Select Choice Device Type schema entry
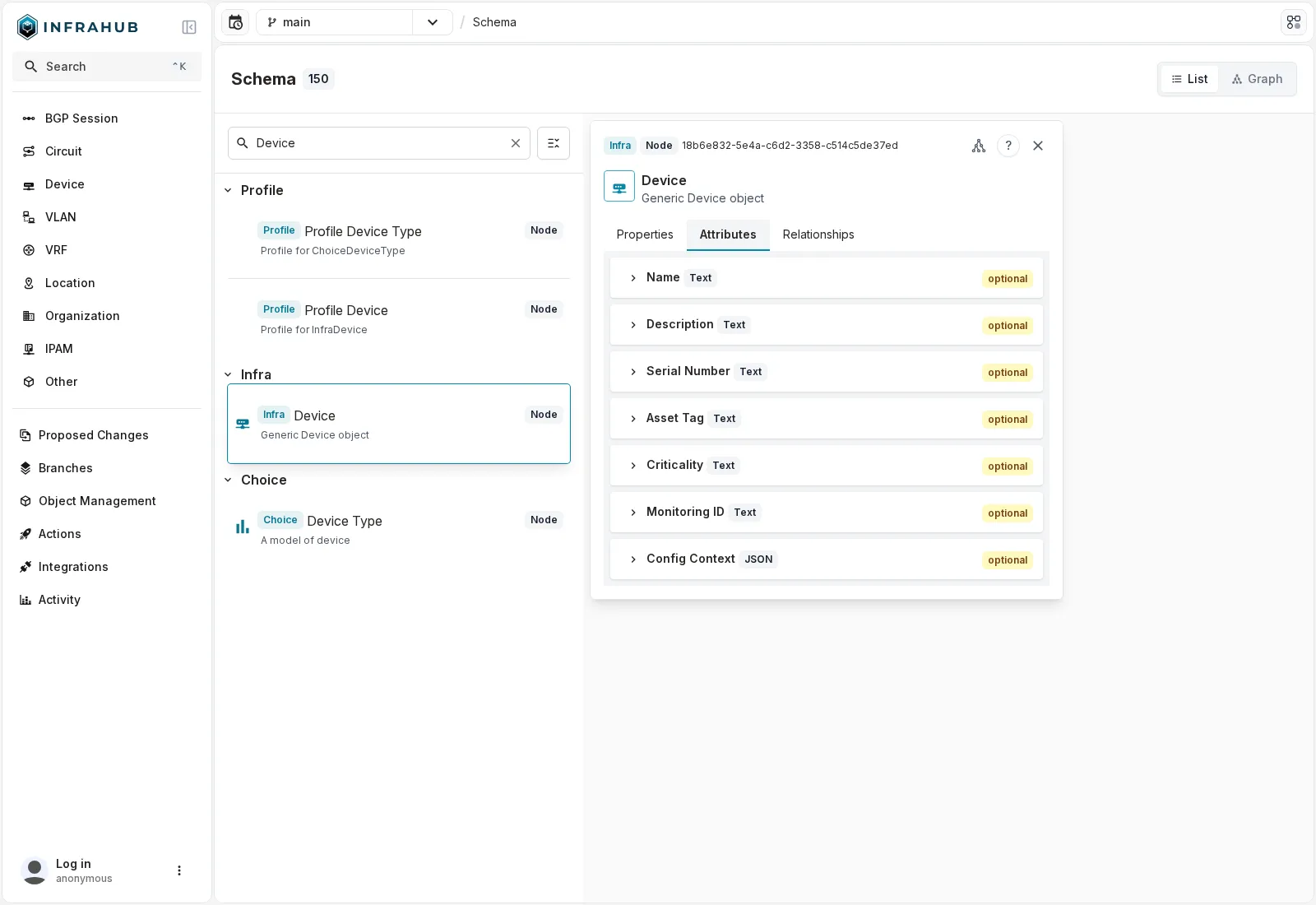1316x905 pixels. [399, 529]
